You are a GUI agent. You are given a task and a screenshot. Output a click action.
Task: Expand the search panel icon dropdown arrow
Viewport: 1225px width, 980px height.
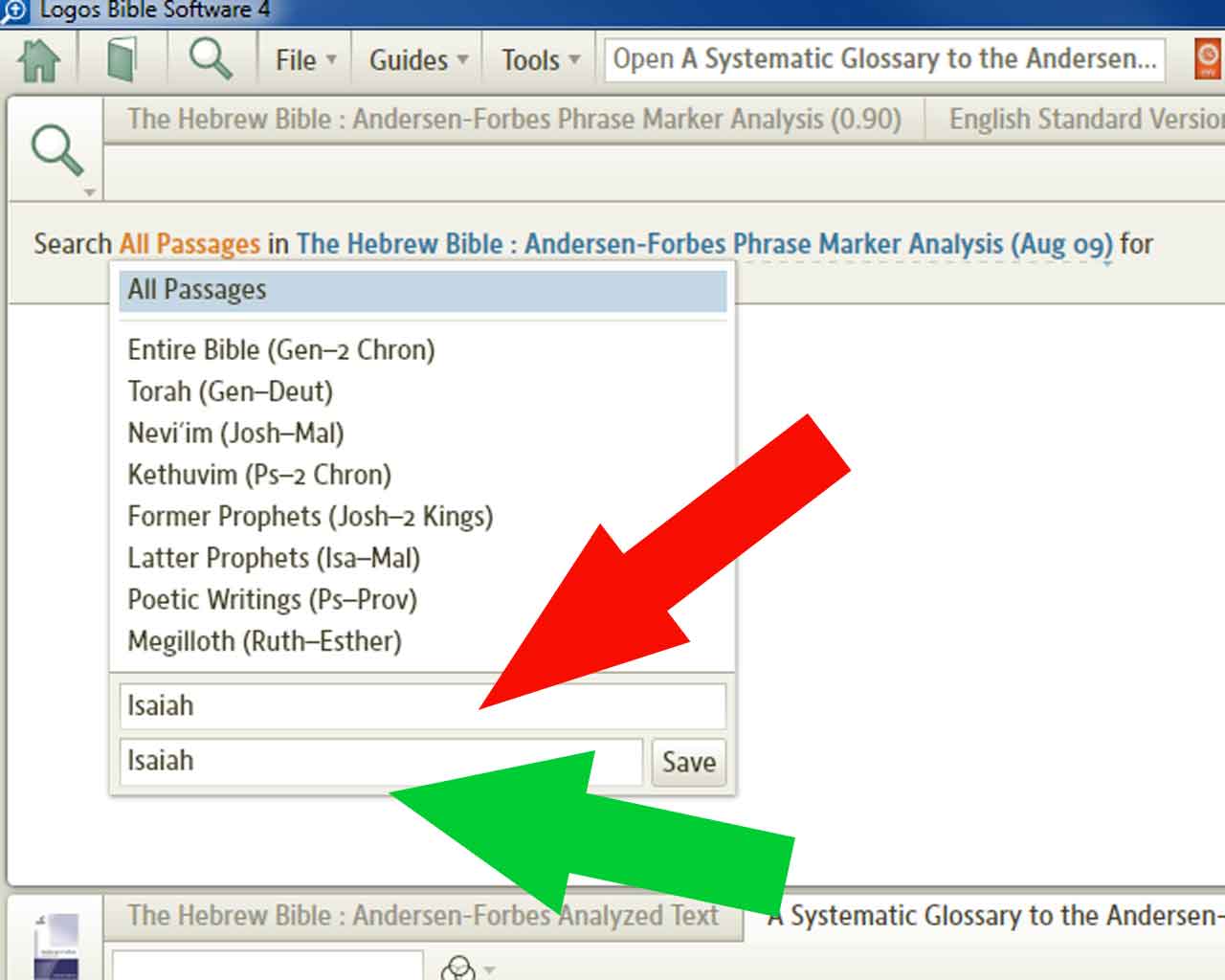(89, 192)
